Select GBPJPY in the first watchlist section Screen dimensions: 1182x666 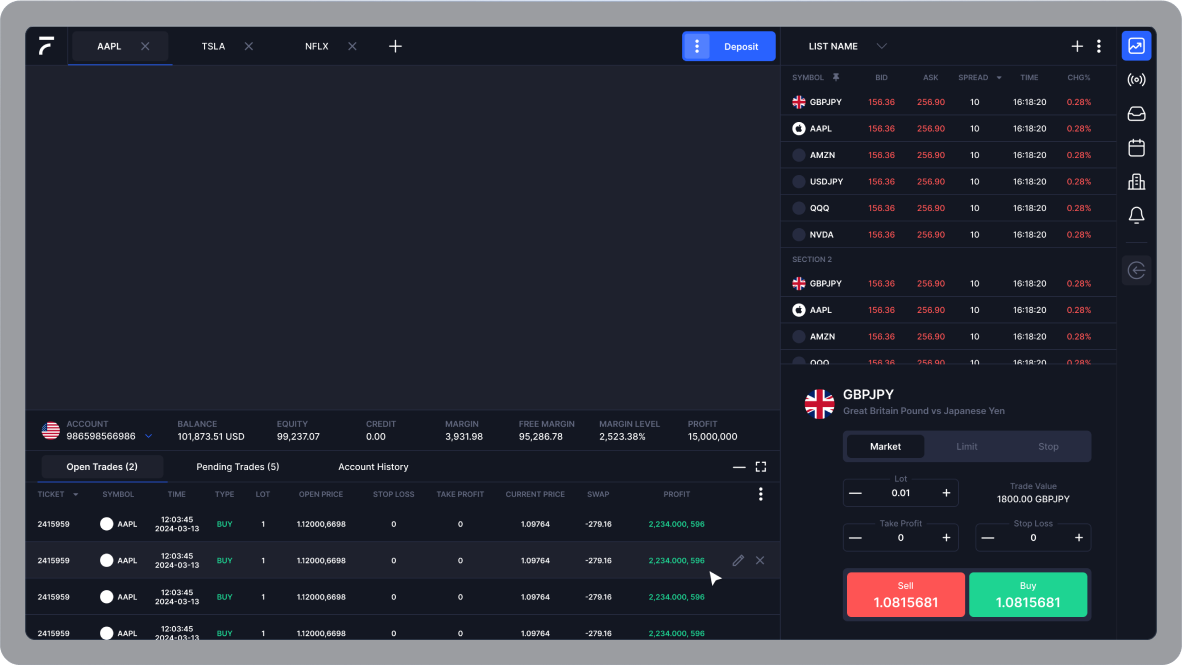tap(948, 102)
